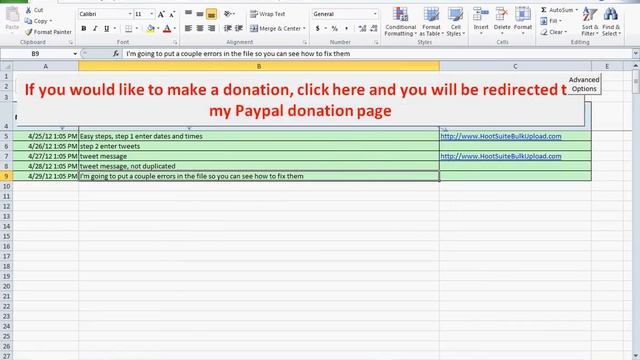Click the Advanced Options button
This screenshot has height=360, width=640.
[584, 84]
